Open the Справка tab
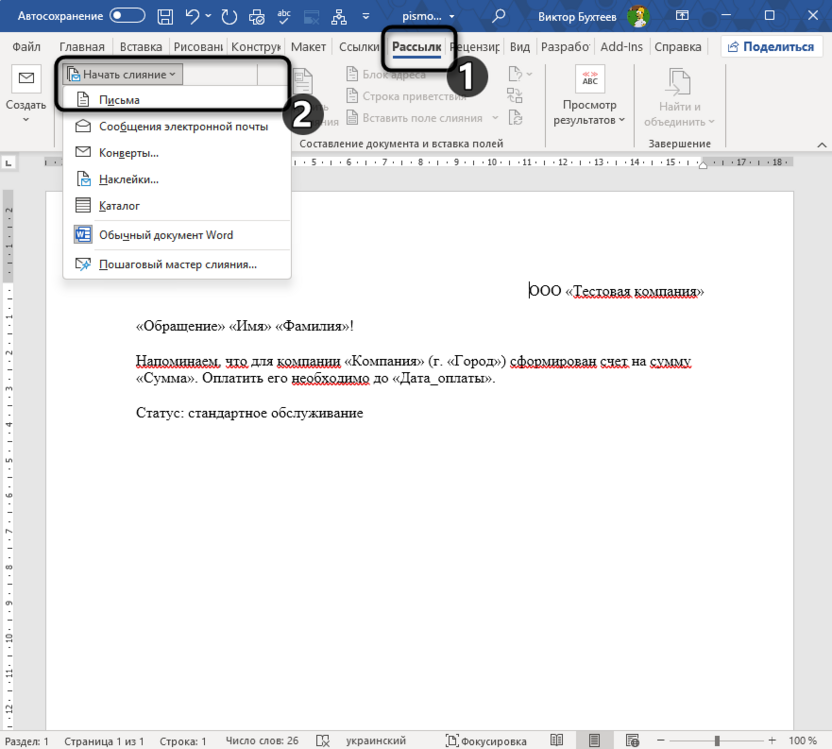 click(678, 47)
